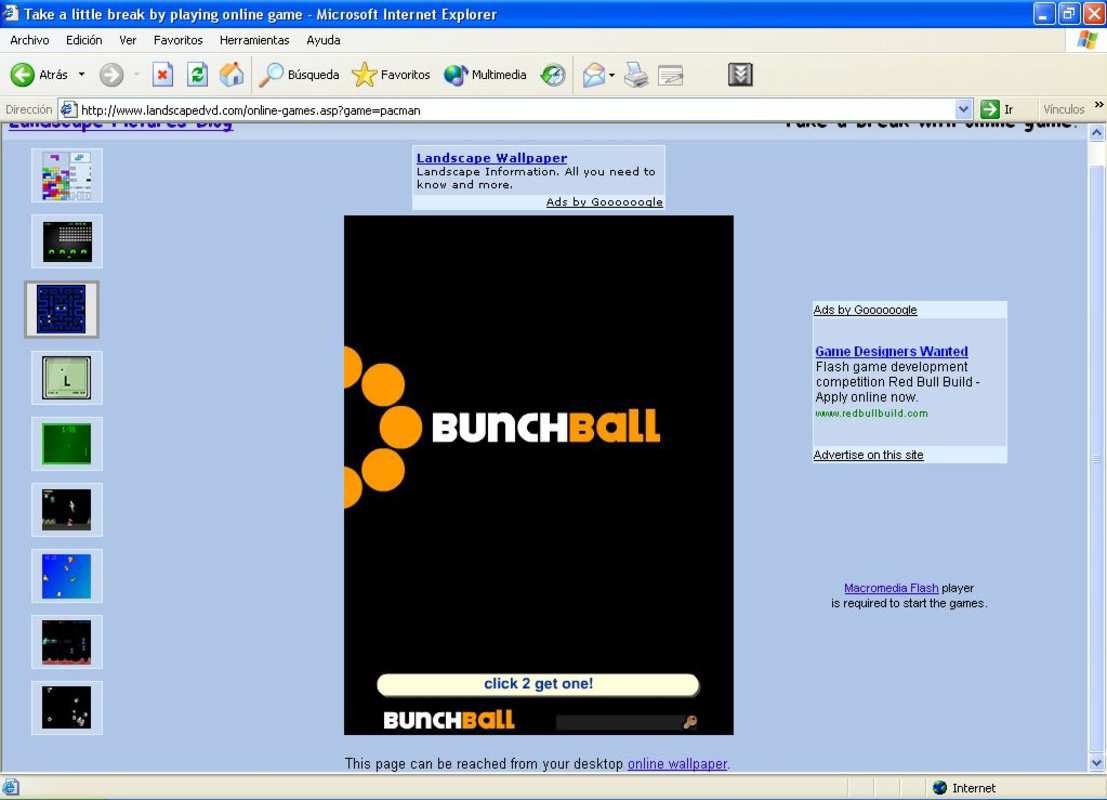Screen dimensions: 1107x800
Task: Select the sixth dark game thumbnail
Action: [x=67, y=510]
